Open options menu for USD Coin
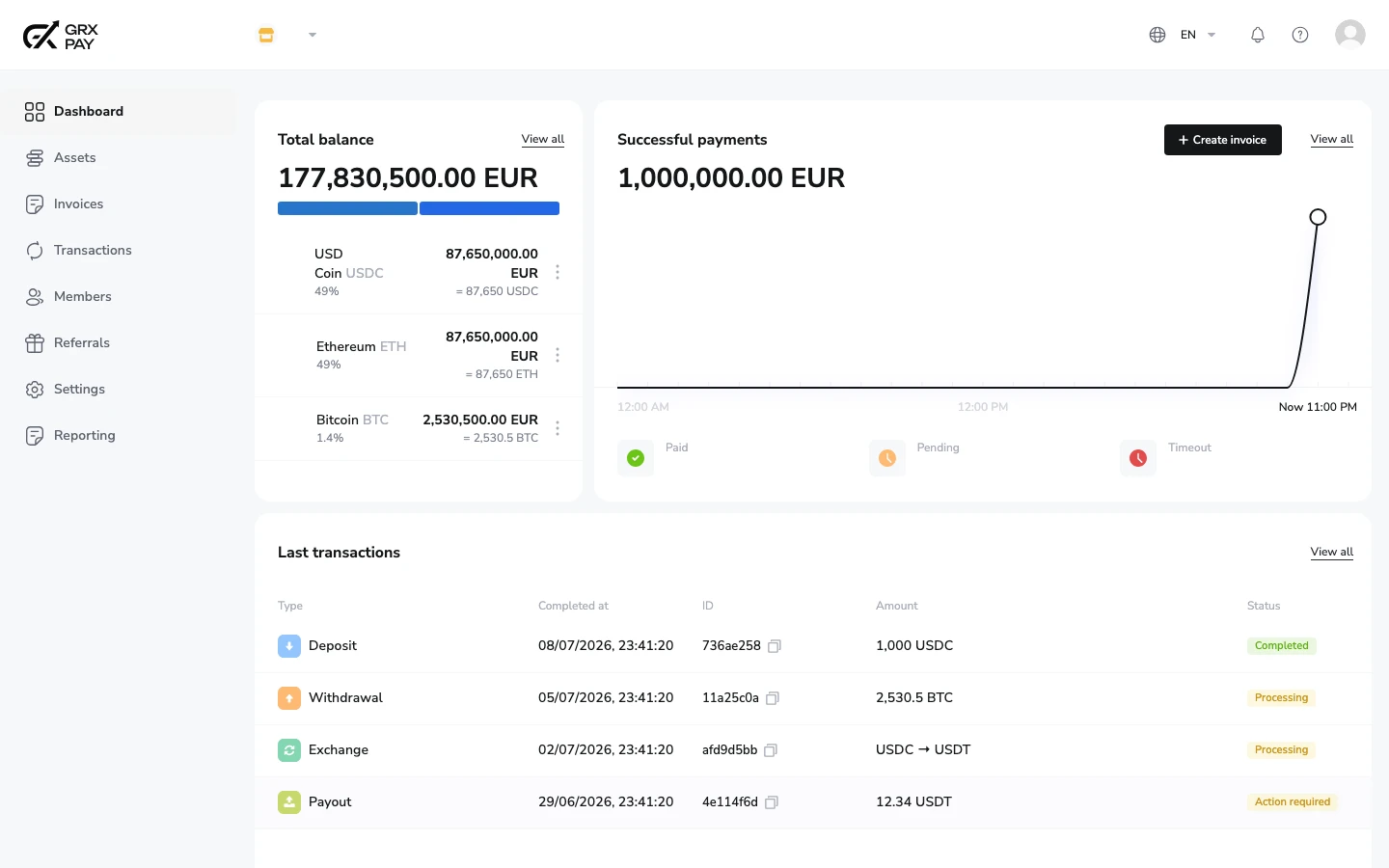The image size is (1389, 868). pos(558,272)
